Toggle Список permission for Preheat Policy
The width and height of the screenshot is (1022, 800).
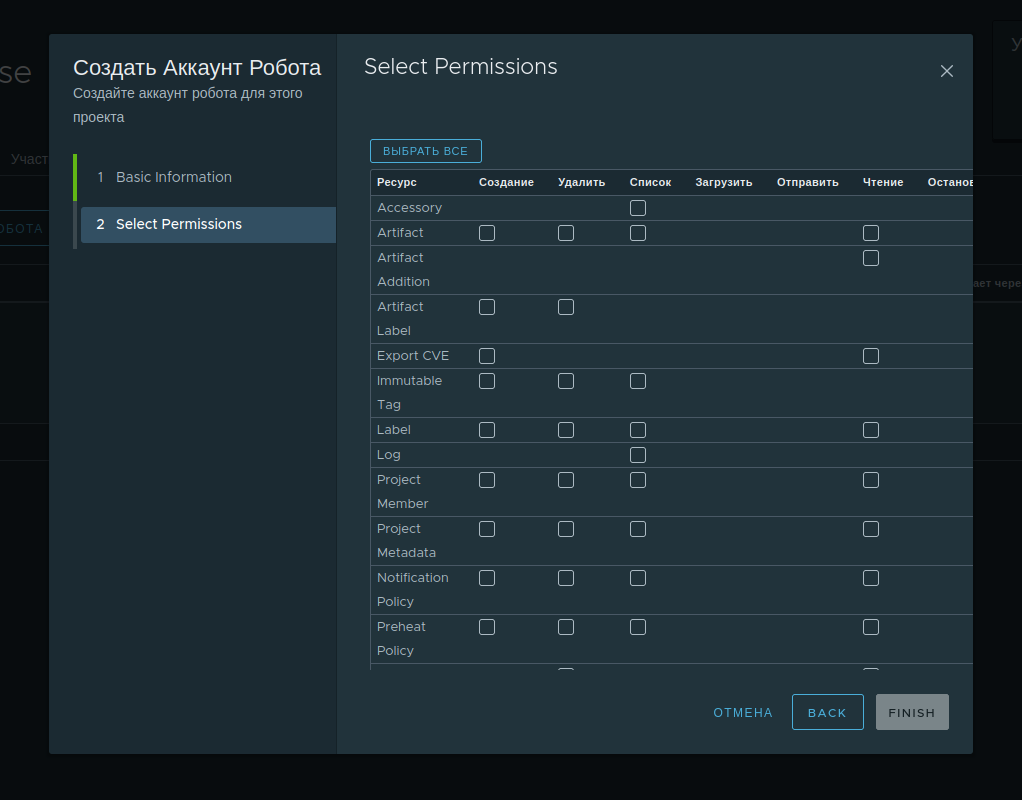pos(638,626)
